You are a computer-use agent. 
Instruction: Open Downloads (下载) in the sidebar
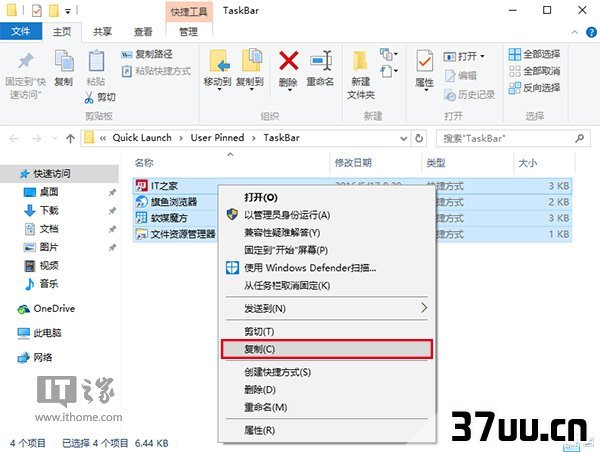click(x=49, y=210)
